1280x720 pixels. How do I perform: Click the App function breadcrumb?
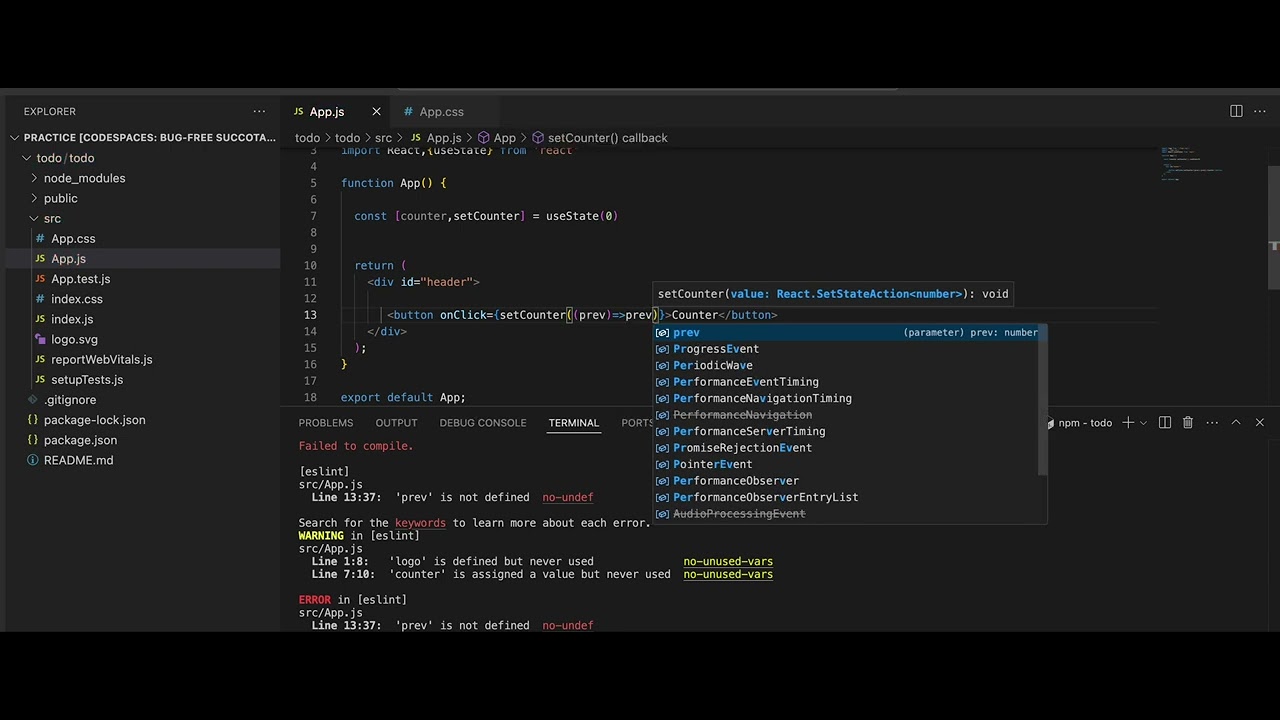[497, 138]
